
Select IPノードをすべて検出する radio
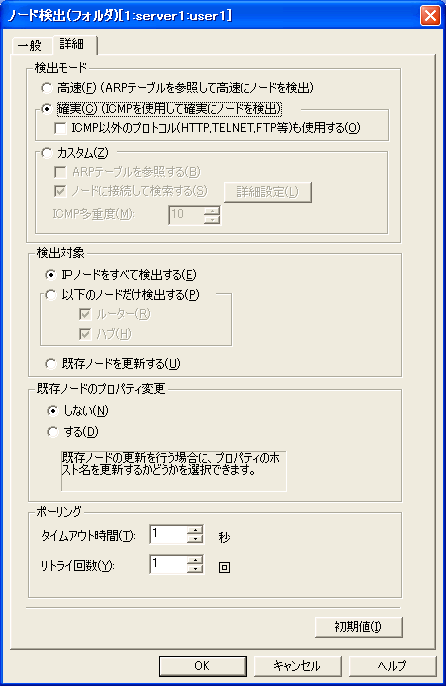click(51, 275)
